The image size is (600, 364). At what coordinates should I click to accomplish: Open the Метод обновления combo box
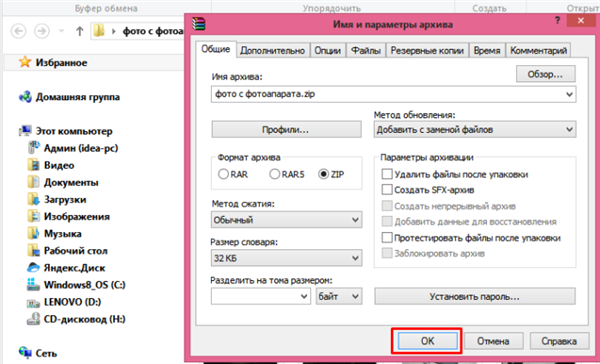tap(474, 130)
